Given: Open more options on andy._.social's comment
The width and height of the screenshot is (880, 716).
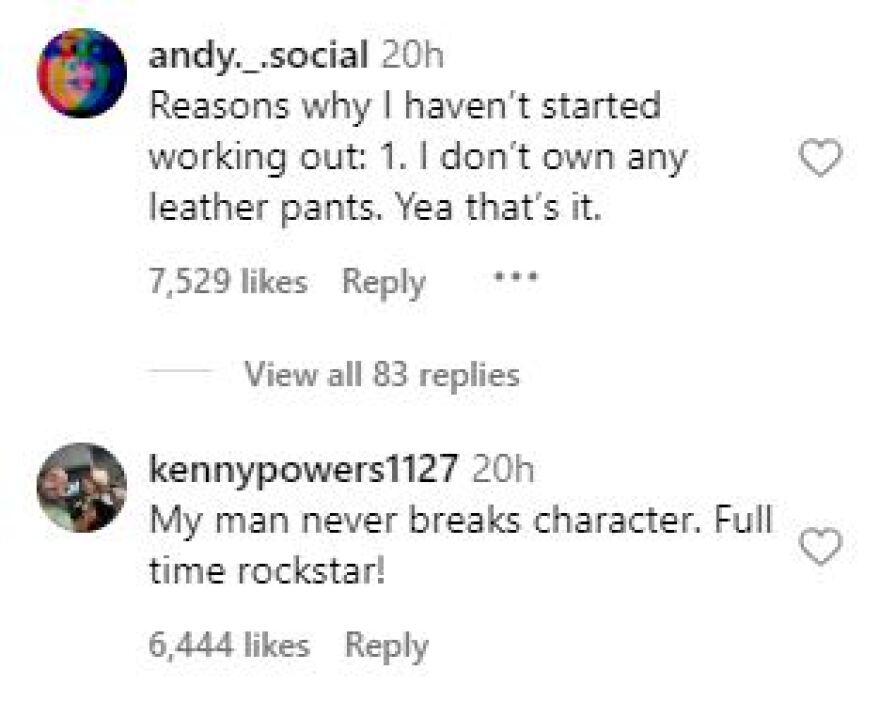Looking at the screenshot, I should 517,277.
